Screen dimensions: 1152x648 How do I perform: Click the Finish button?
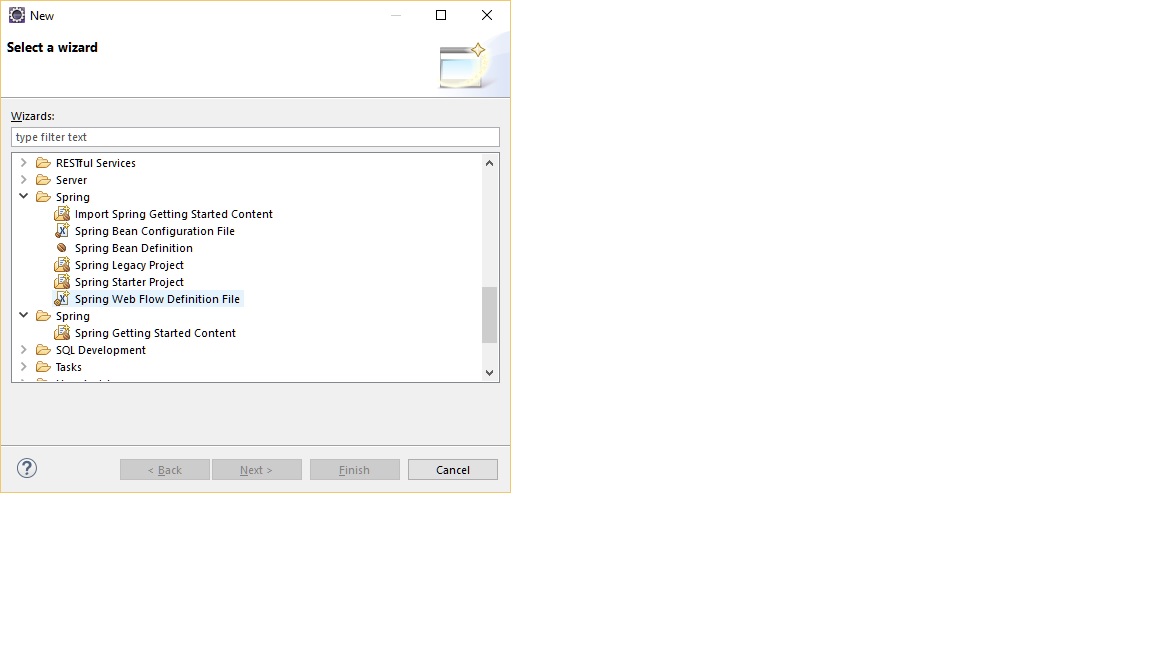[354, 469]
